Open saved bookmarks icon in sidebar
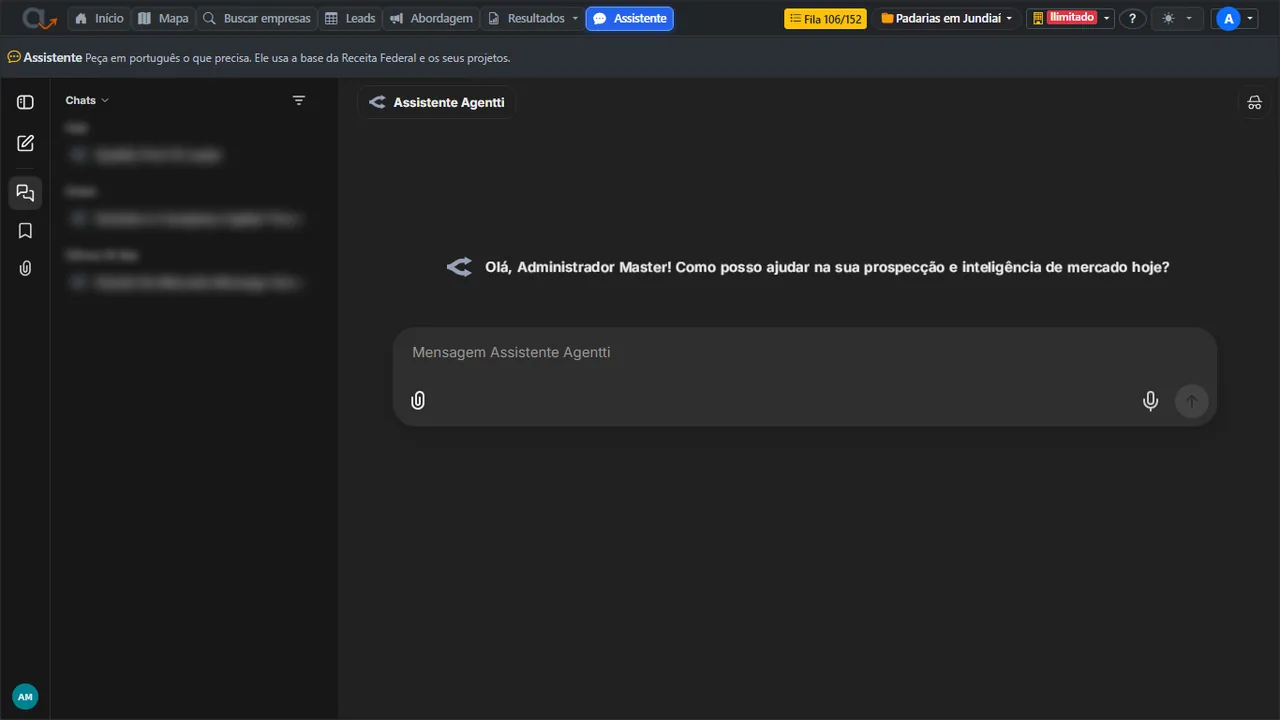The image size is (1280, 720). pyautogui.click(x=26, y=231)
